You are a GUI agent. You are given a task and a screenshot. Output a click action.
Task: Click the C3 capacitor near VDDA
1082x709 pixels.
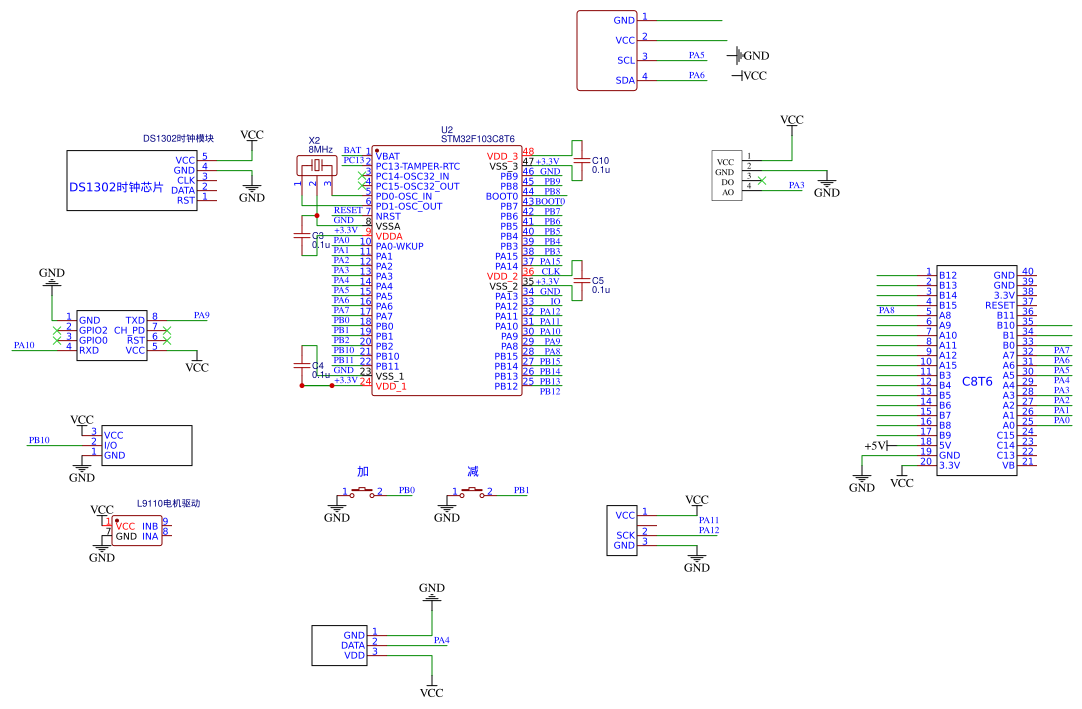[302, 235]
